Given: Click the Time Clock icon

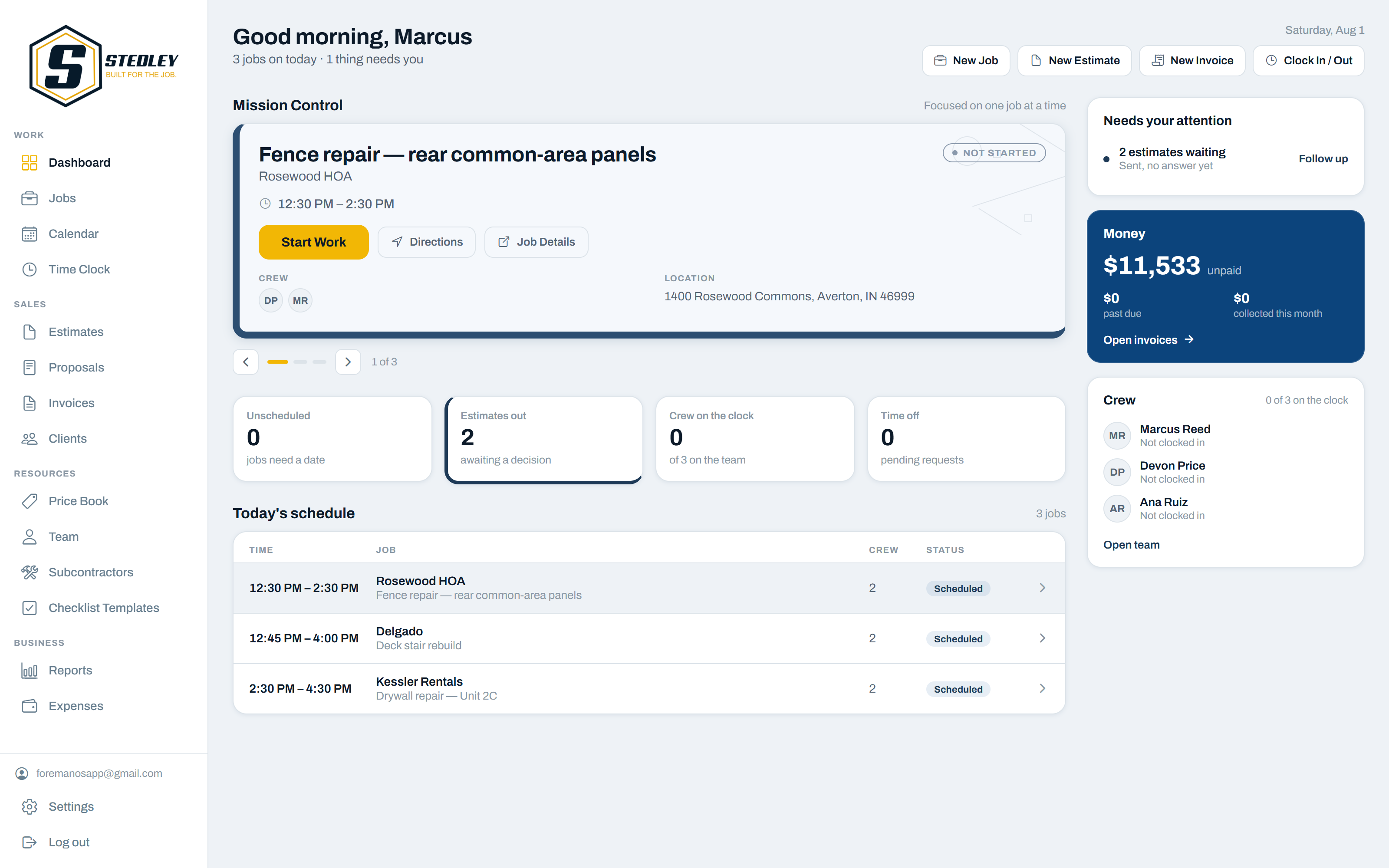Looking at the screenshot, I should click(x=29, y=269).
